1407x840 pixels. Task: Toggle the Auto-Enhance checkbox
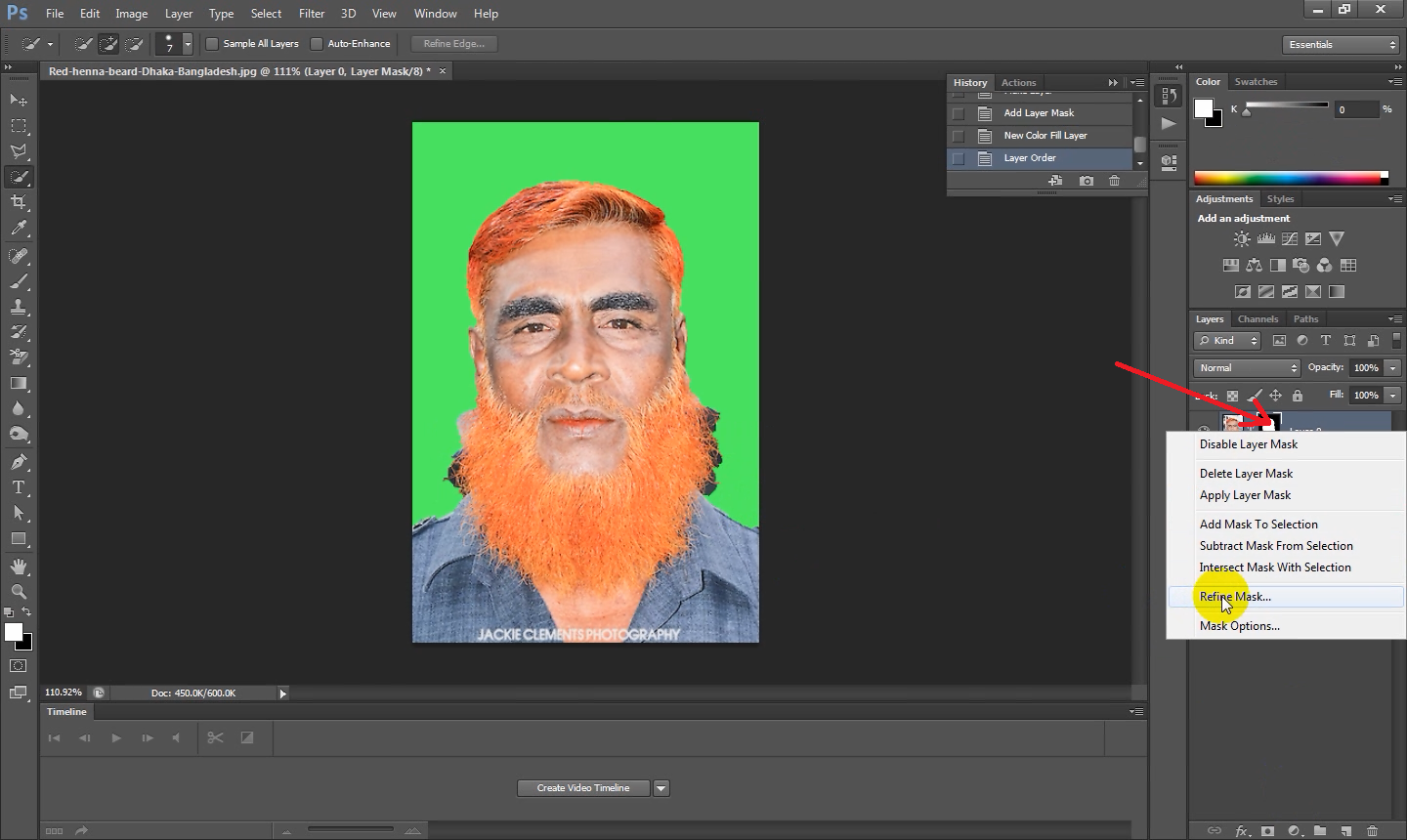click(x=317, y=44)
